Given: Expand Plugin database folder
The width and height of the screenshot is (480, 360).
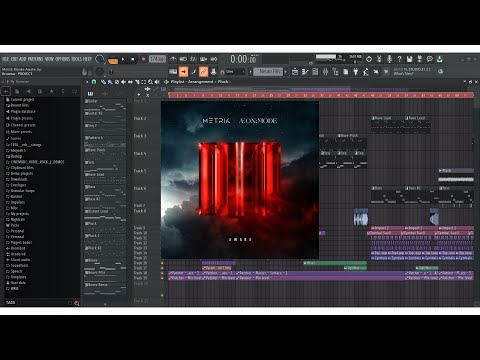Looking at the screenshot, I should point(20,111).
